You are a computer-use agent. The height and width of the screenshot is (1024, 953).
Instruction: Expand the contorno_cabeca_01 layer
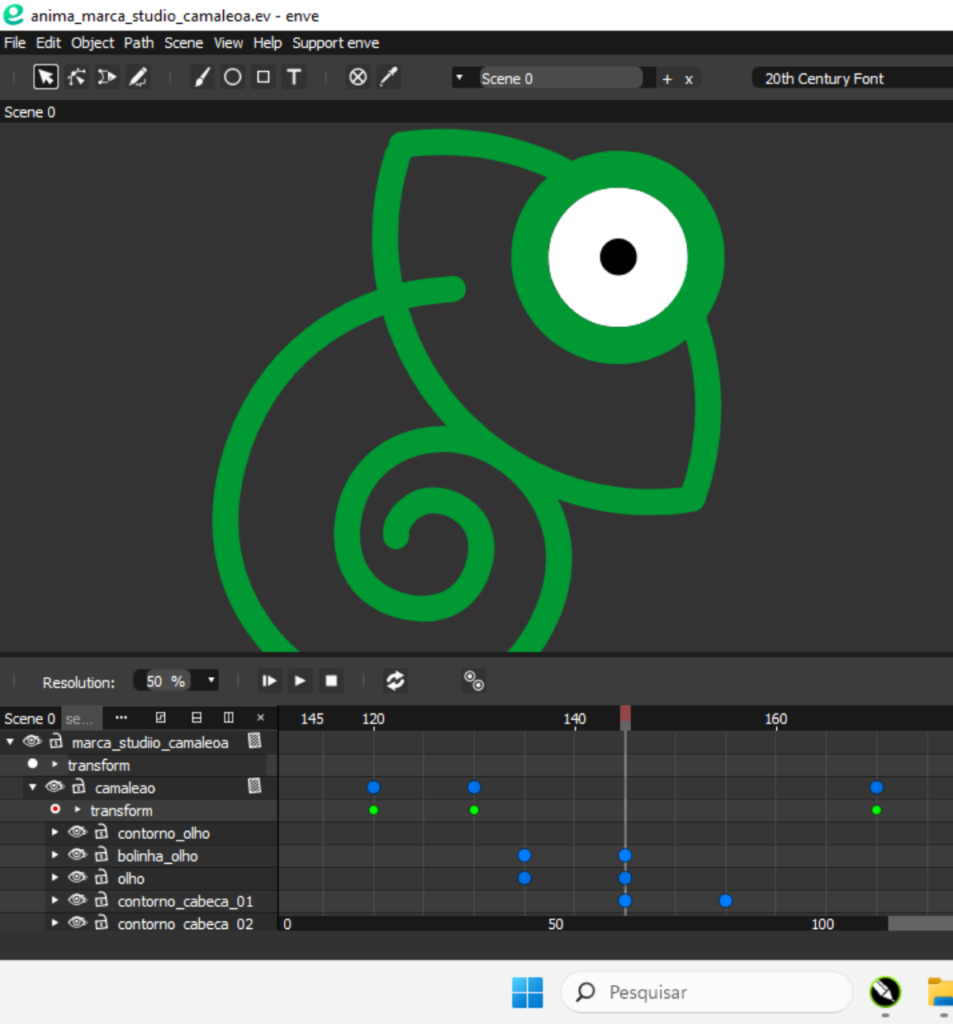[55, 901]
